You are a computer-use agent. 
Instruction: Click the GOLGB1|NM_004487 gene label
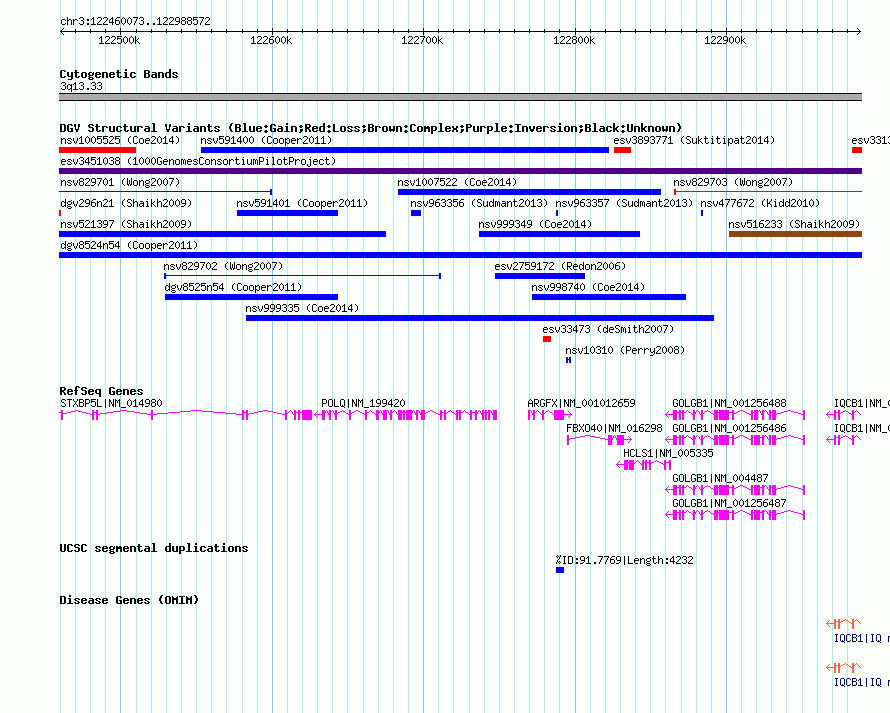click(720, 478)
